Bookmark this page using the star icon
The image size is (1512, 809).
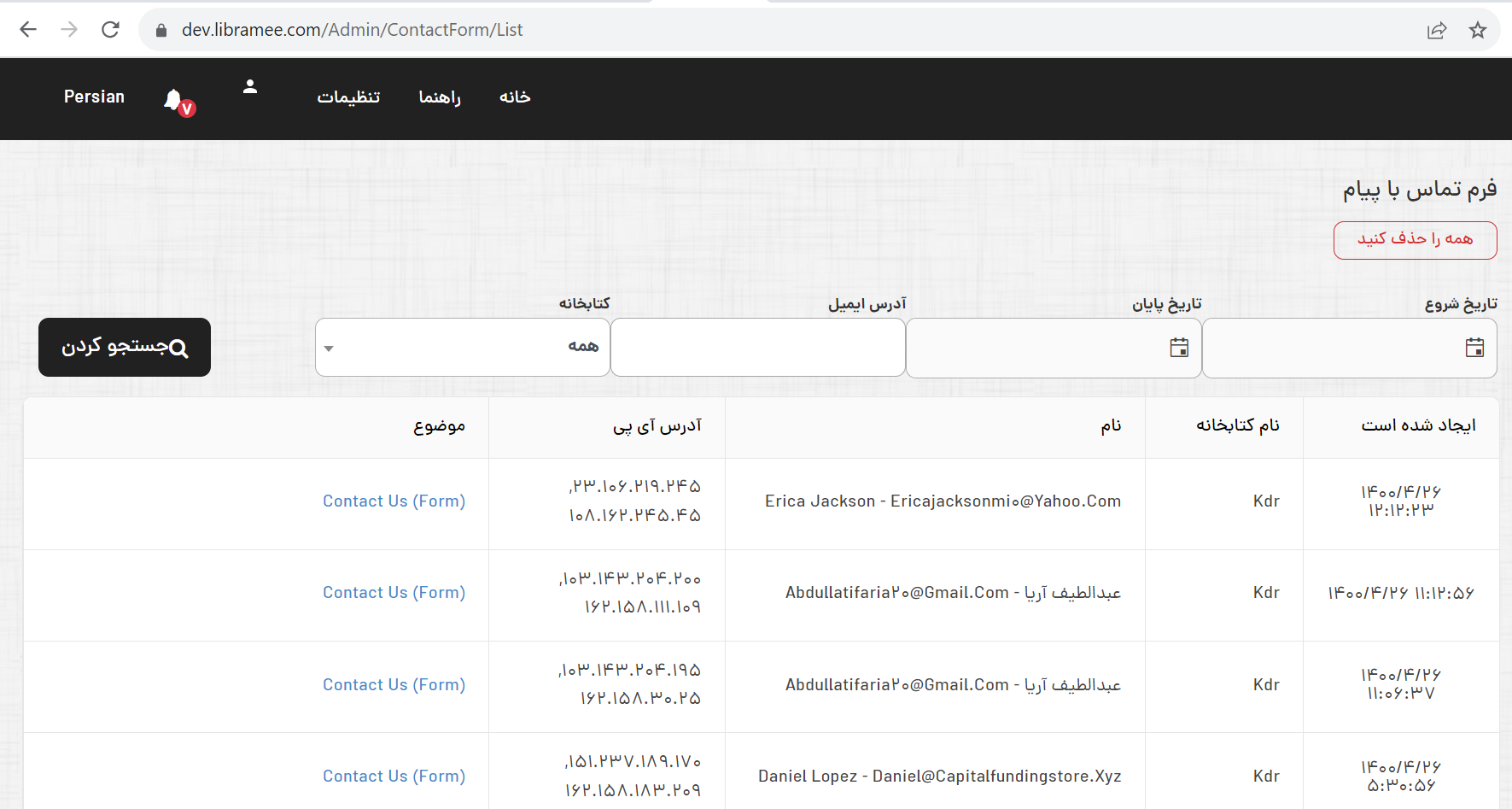(x=1478, y=29)
